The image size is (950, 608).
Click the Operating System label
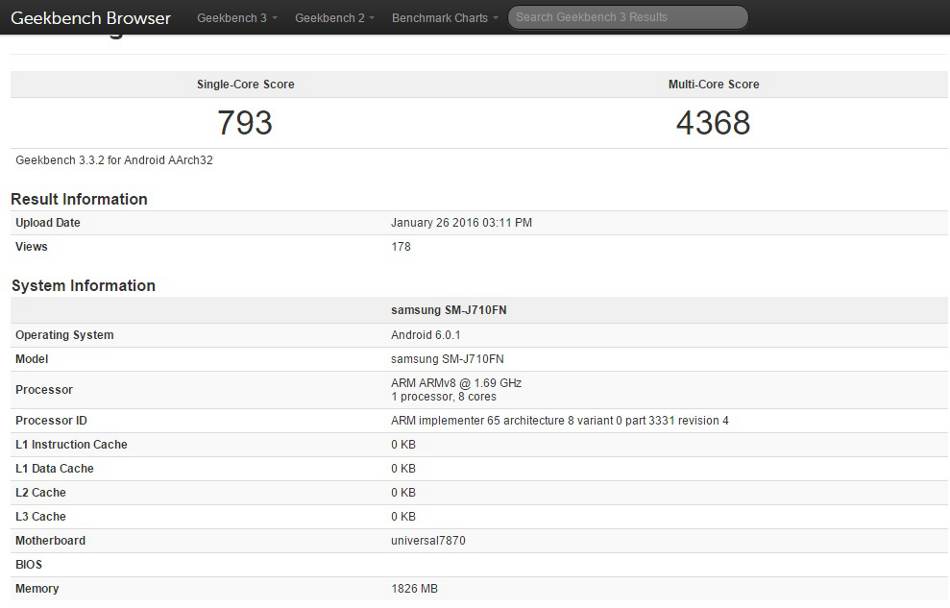[64, 335]
